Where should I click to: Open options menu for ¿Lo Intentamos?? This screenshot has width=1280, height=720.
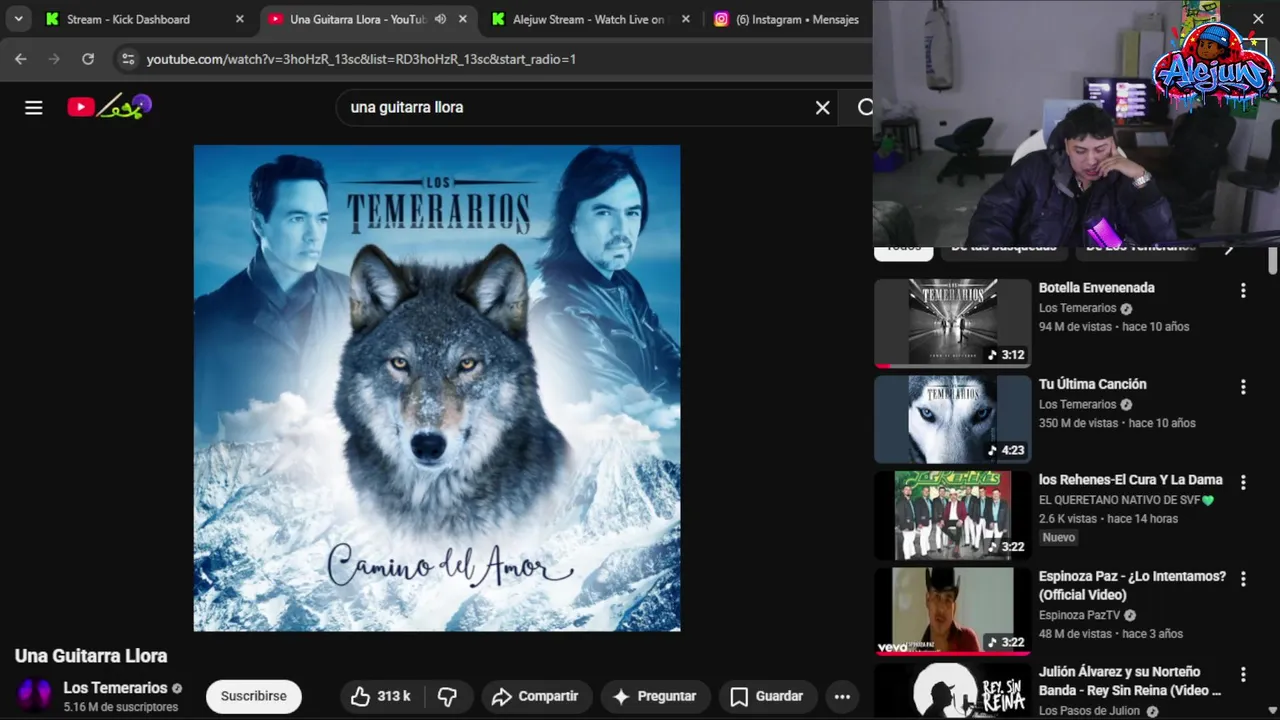(1243, 578)
